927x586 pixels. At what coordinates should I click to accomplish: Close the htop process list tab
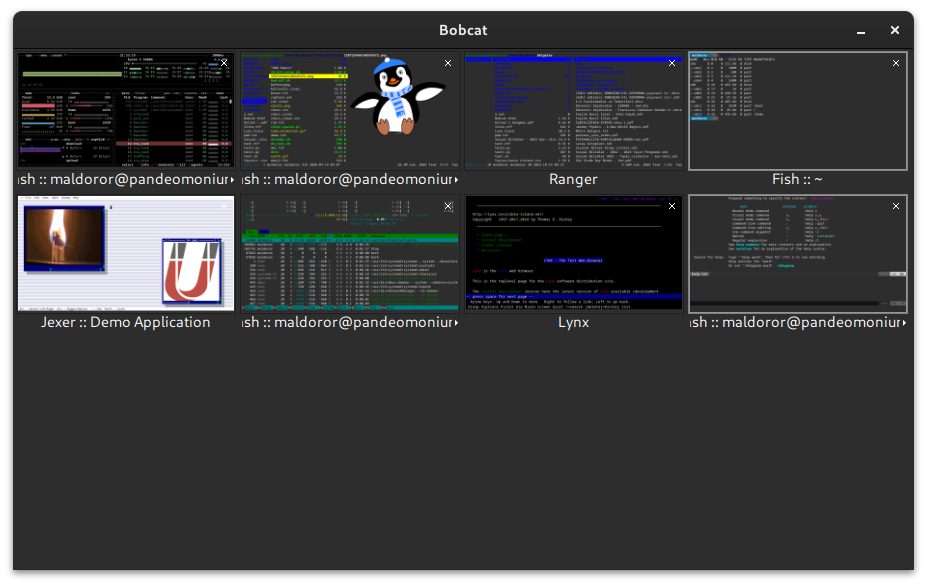pyautogui.click(x=448, y=206)
